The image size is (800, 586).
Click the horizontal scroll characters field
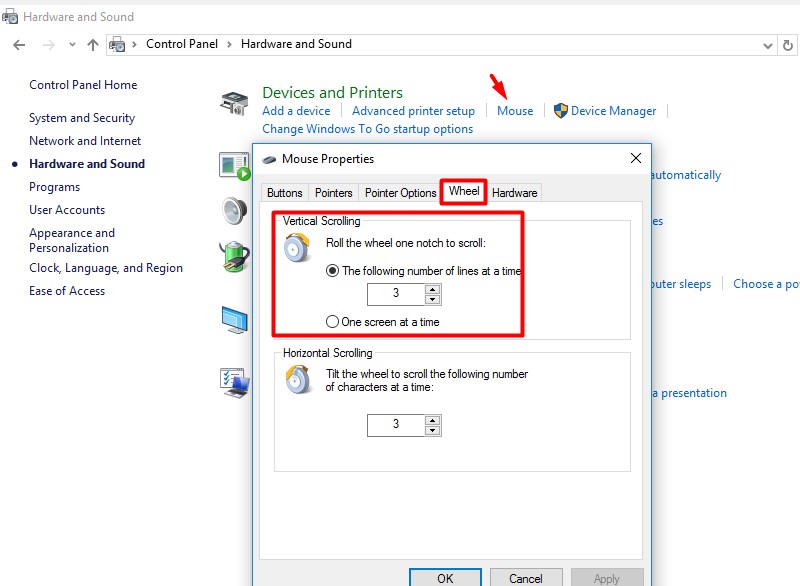tap(395, 425)
